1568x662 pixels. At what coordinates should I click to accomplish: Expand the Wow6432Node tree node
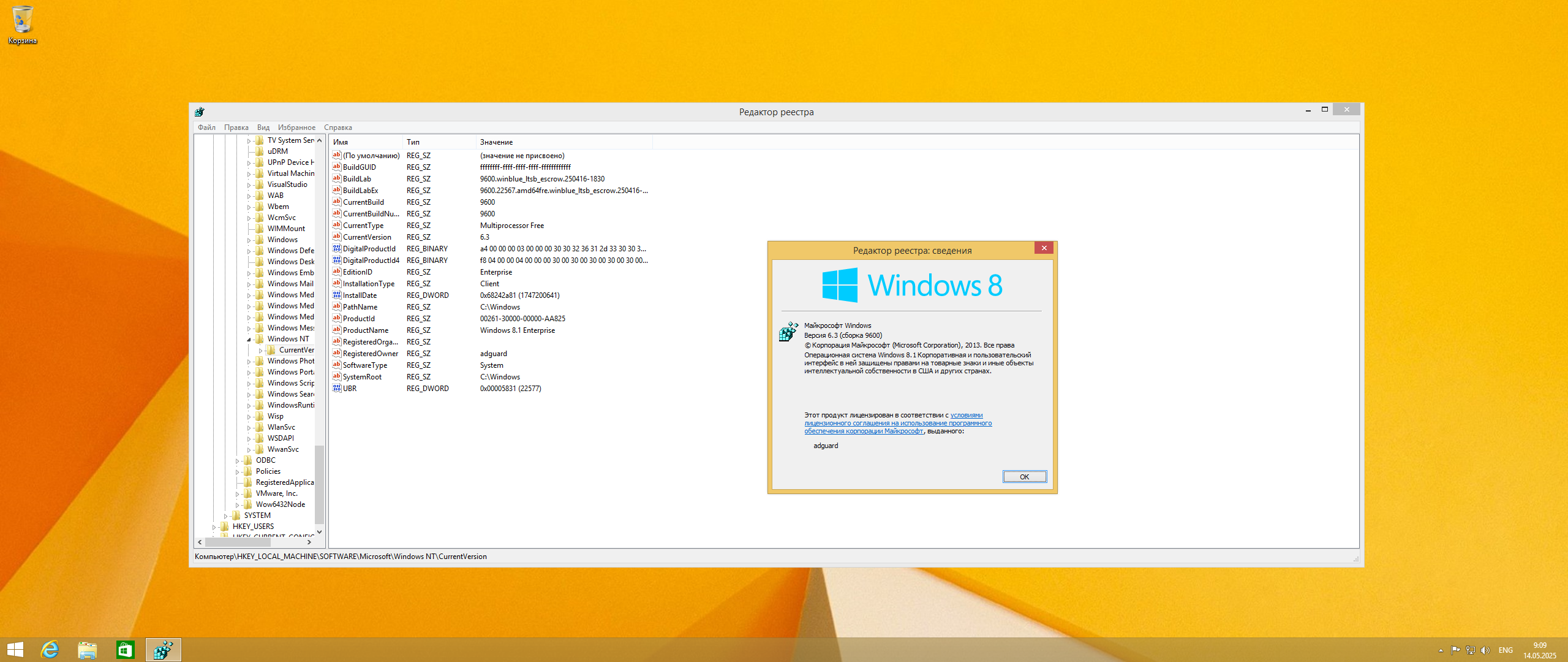(x=237, y=504)
